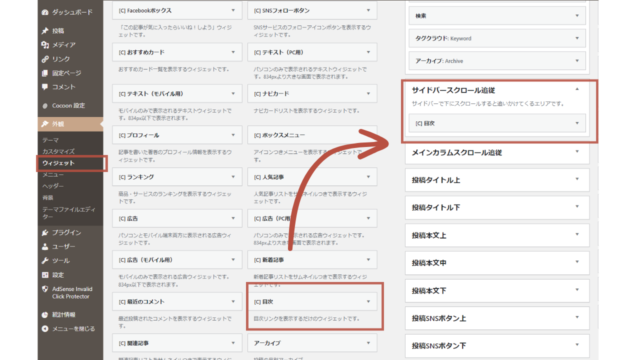The image size is (640, 360).
Task: Select ウィジェット in the 外観 submenu
Action: (58, 163)
